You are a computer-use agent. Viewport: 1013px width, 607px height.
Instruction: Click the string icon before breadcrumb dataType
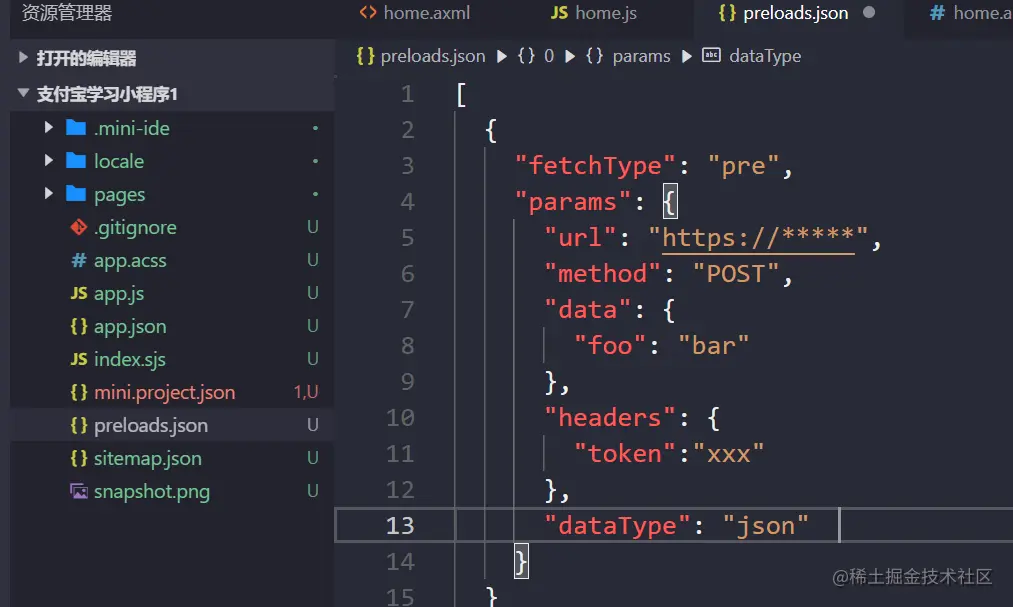click(711, 56)
